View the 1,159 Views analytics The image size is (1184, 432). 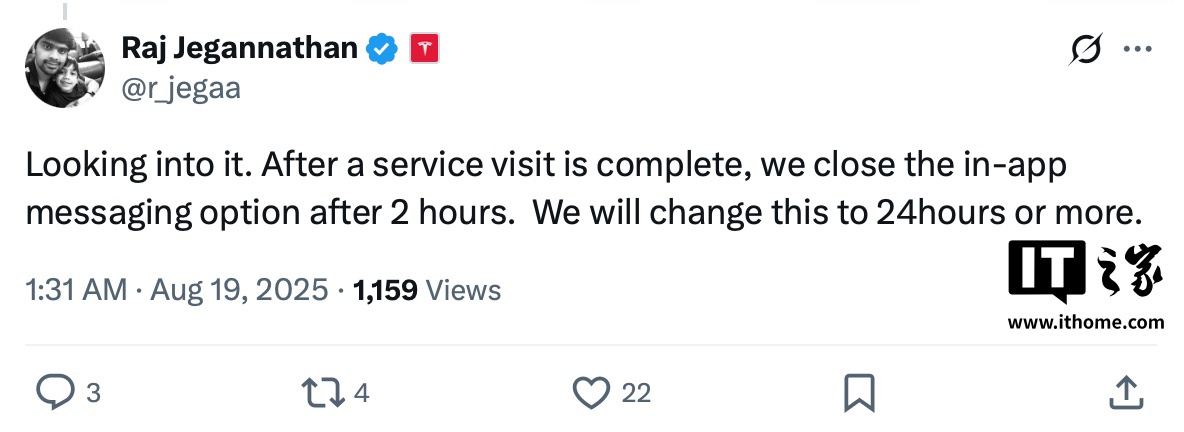[427, 290]
